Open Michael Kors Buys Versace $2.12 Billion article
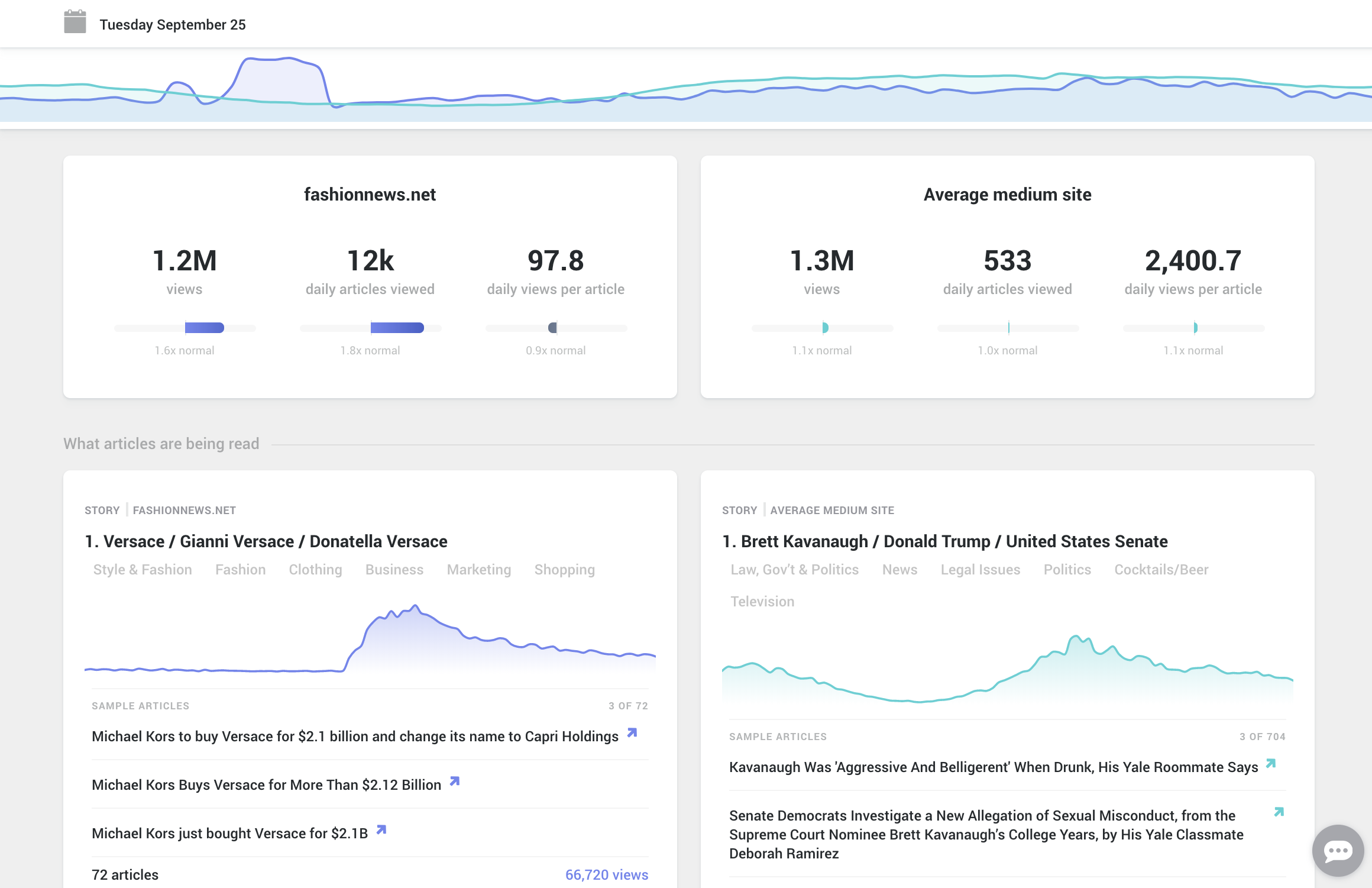This screenshot has height=888, width=1372. pyautogui.click(x=267, y=784)
